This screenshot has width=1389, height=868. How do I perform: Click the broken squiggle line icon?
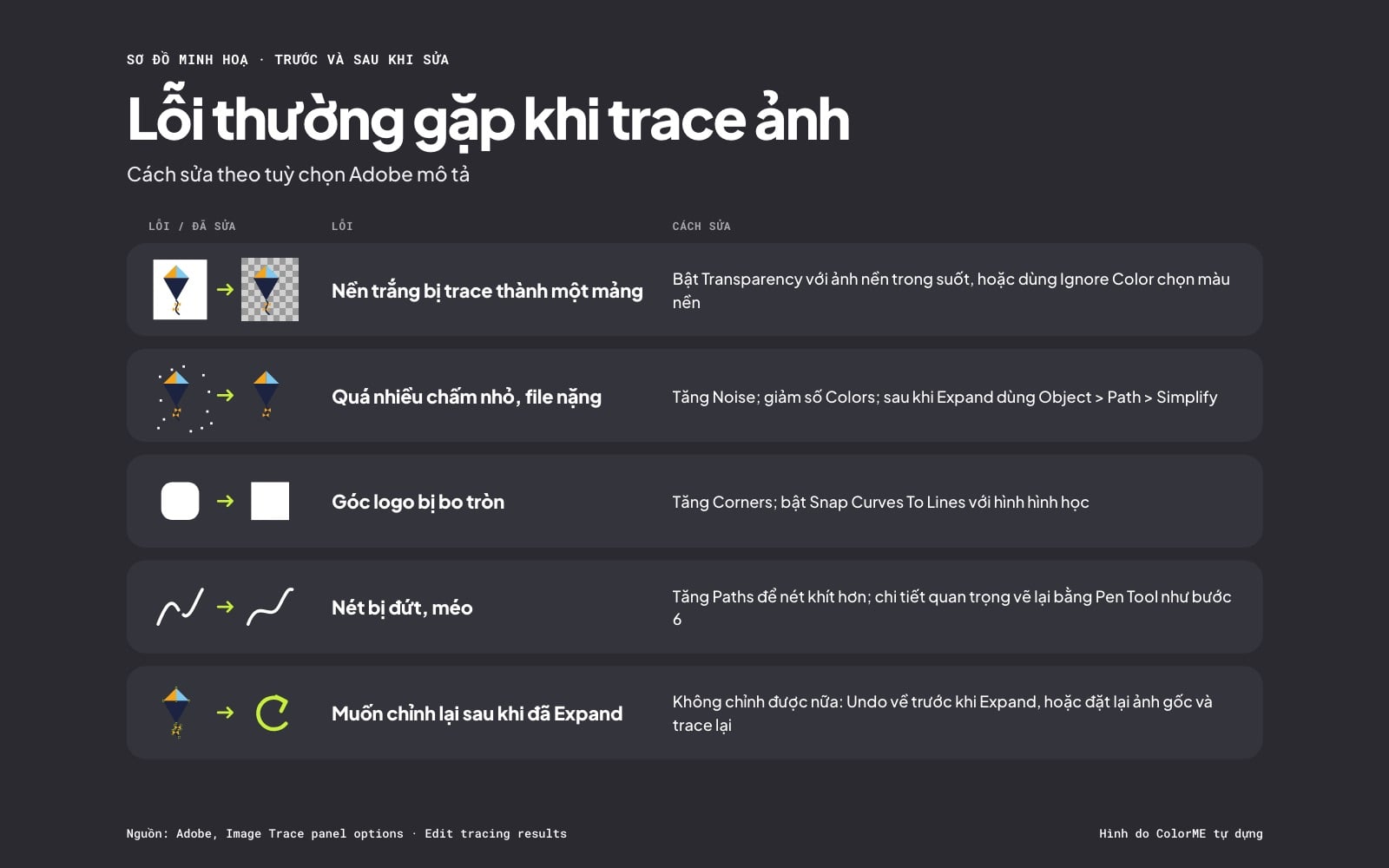pos(180,607)
